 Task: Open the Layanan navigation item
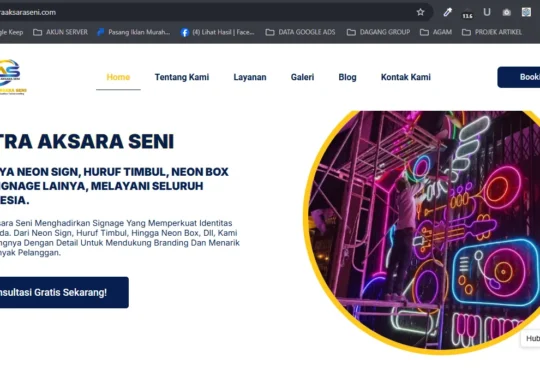pyautogui.click(x=250, y=77)
